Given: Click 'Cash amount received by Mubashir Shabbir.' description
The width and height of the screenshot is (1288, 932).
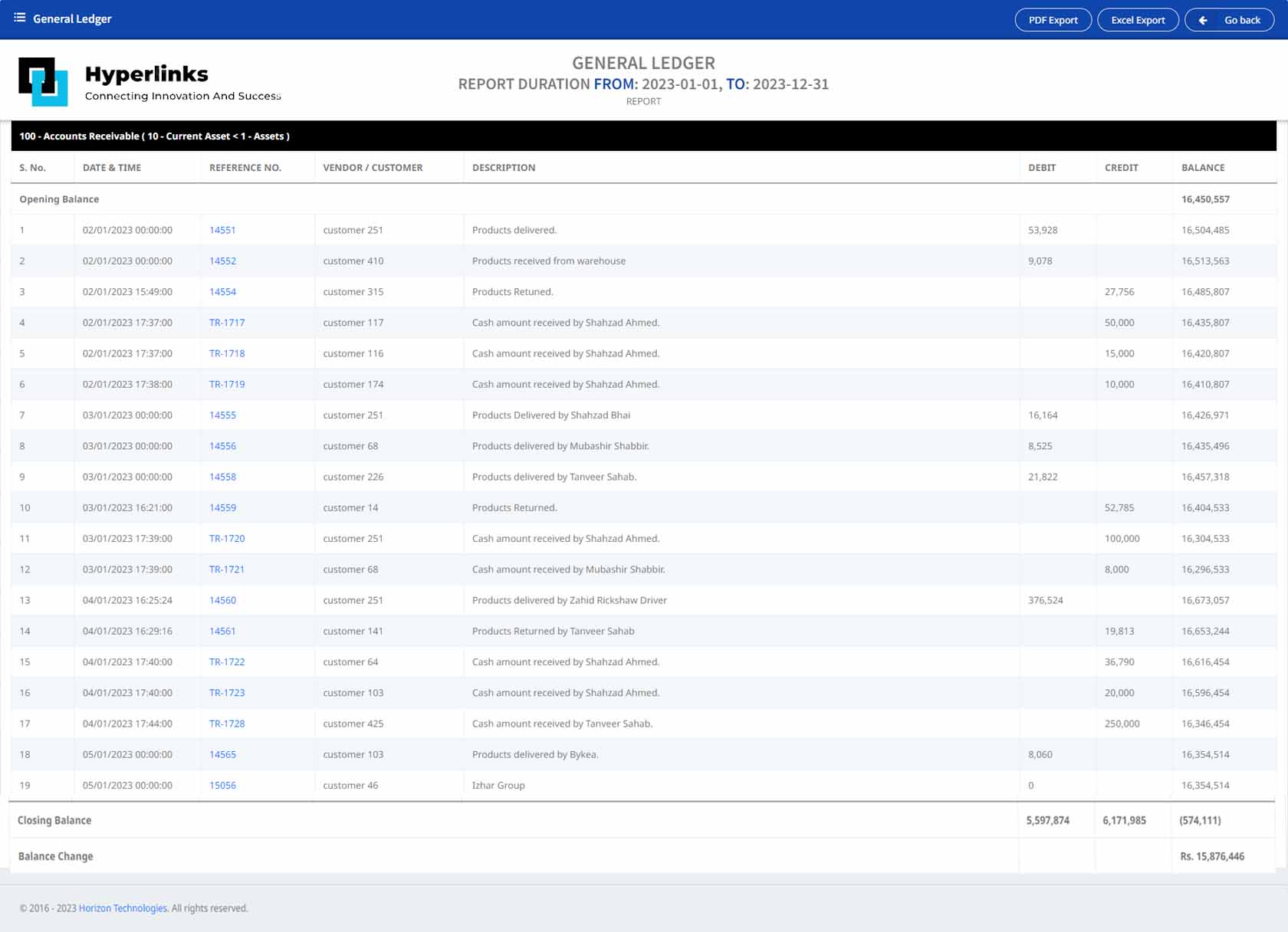Looking at the screenshot, I should pos(569,569).
